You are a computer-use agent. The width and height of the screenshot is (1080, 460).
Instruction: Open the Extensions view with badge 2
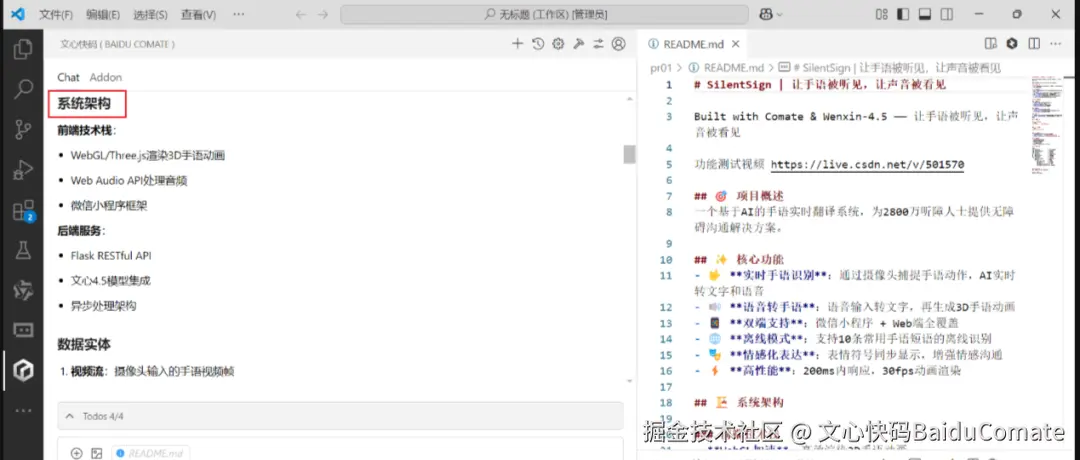[23, 210]
